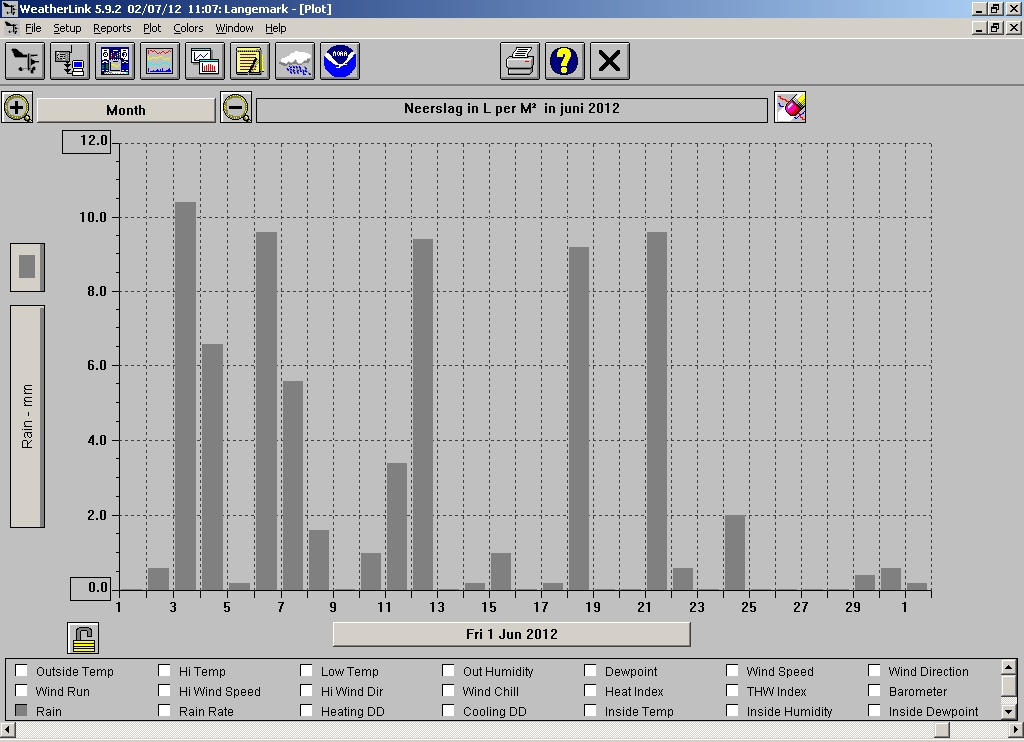This screenshot has width=1024, height=742.
Task: Tick the Barometer checkbox
Action: [874, 690]
